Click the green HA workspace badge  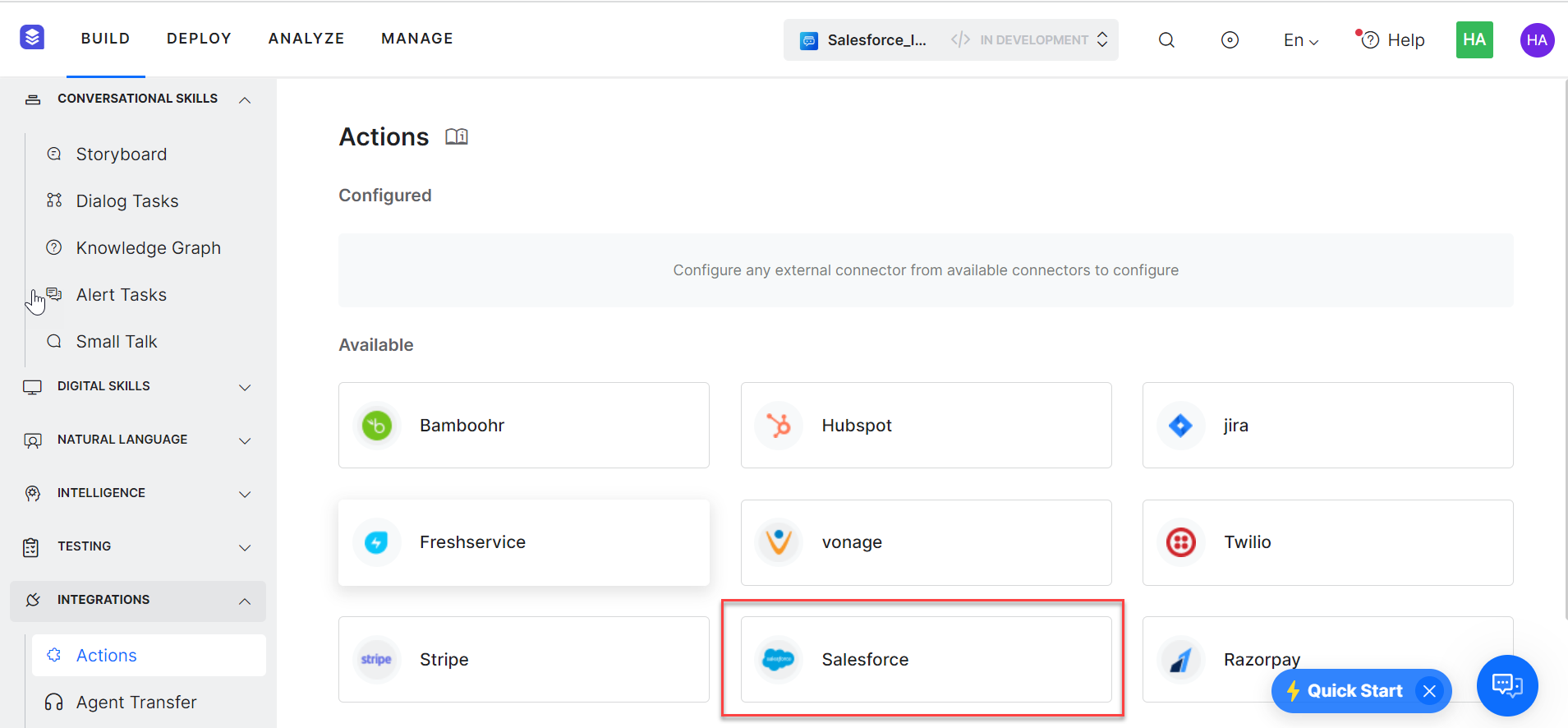click(1474, 40)
